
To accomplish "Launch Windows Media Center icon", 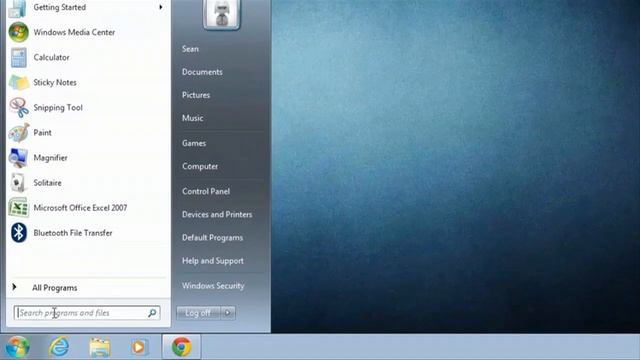I will [x=18, y=32].
